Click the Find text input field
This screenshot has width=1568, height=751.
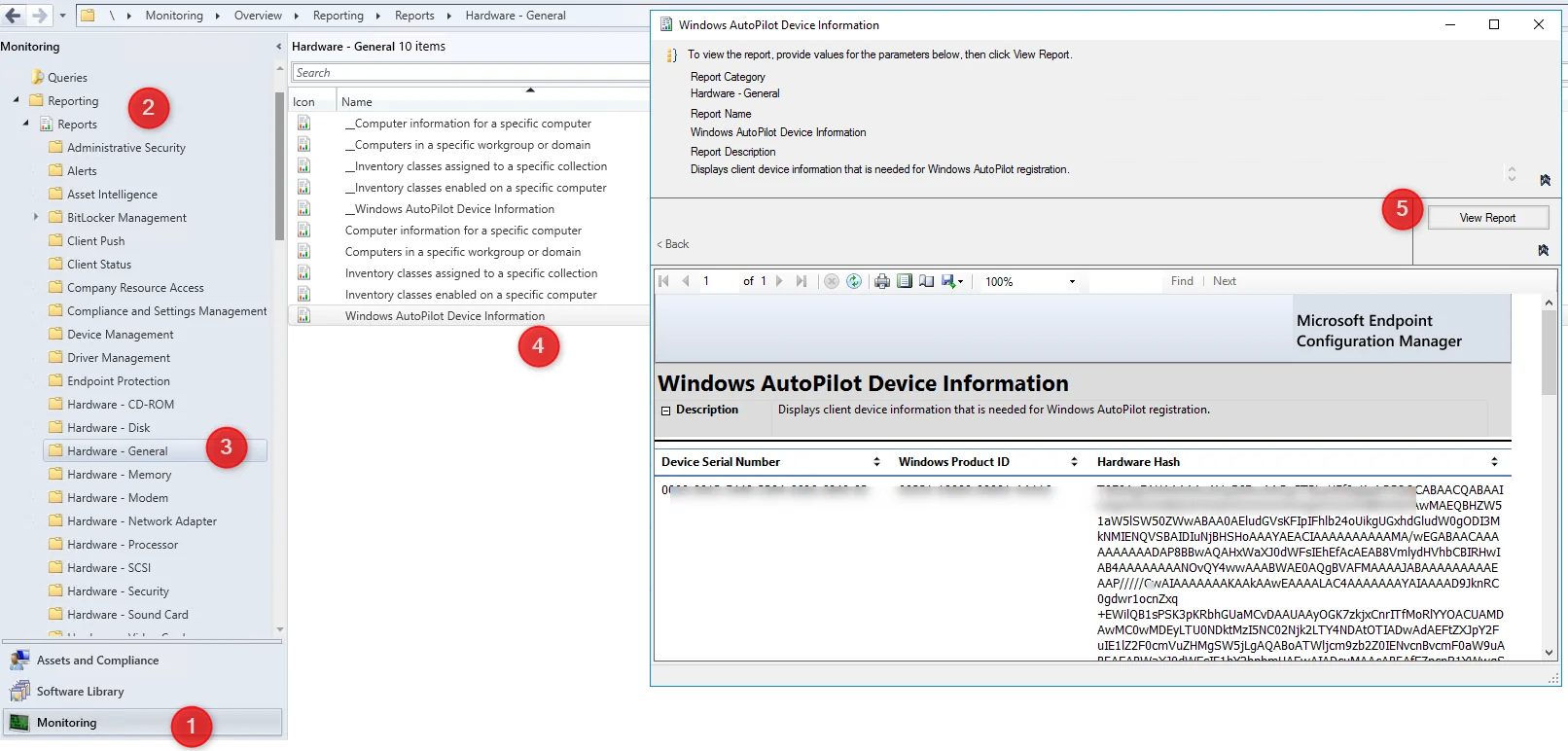pos(1124,281)
